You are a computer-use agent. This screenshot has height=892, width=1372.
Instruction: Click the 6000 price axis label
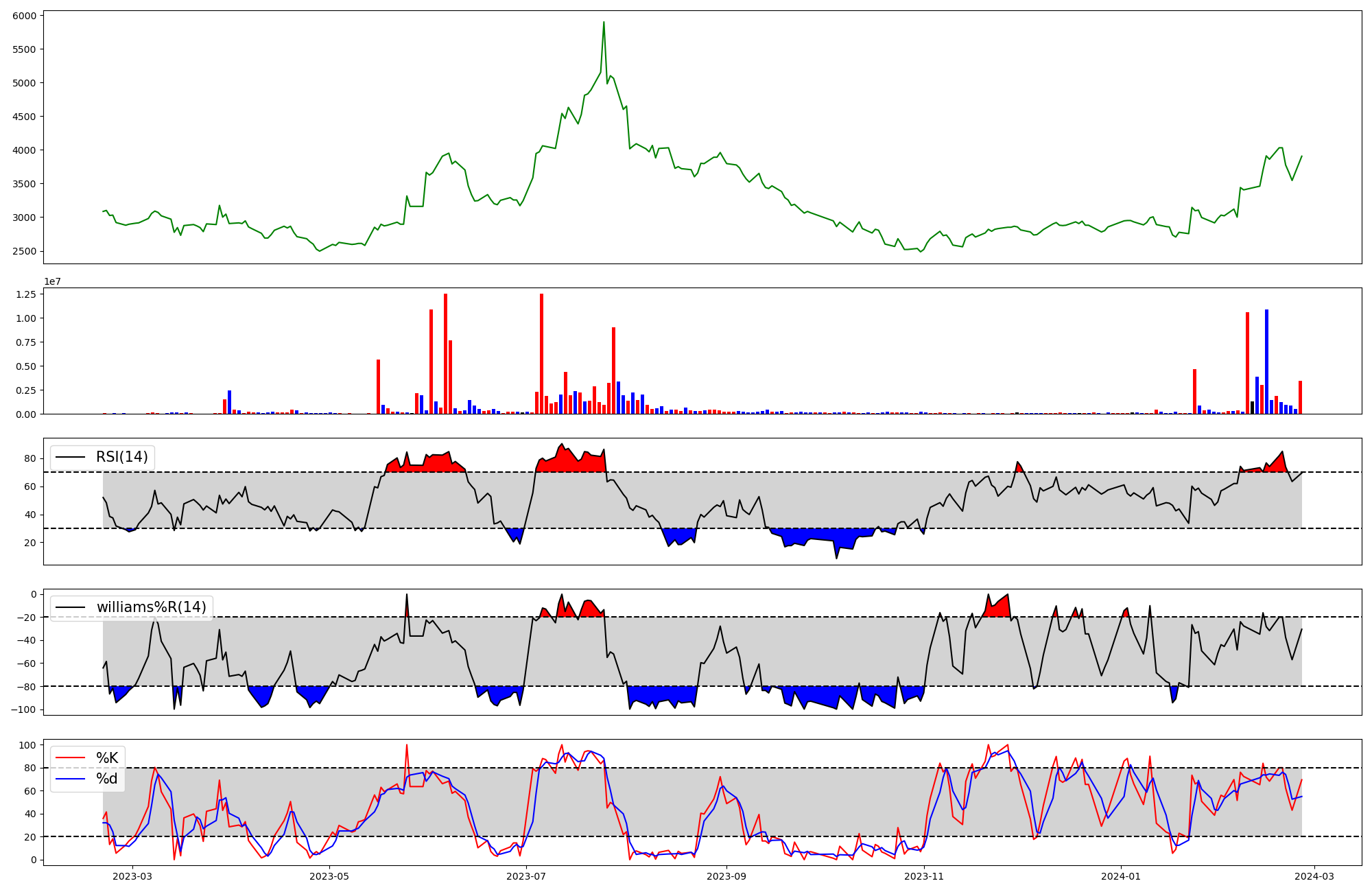pos(23,16)
